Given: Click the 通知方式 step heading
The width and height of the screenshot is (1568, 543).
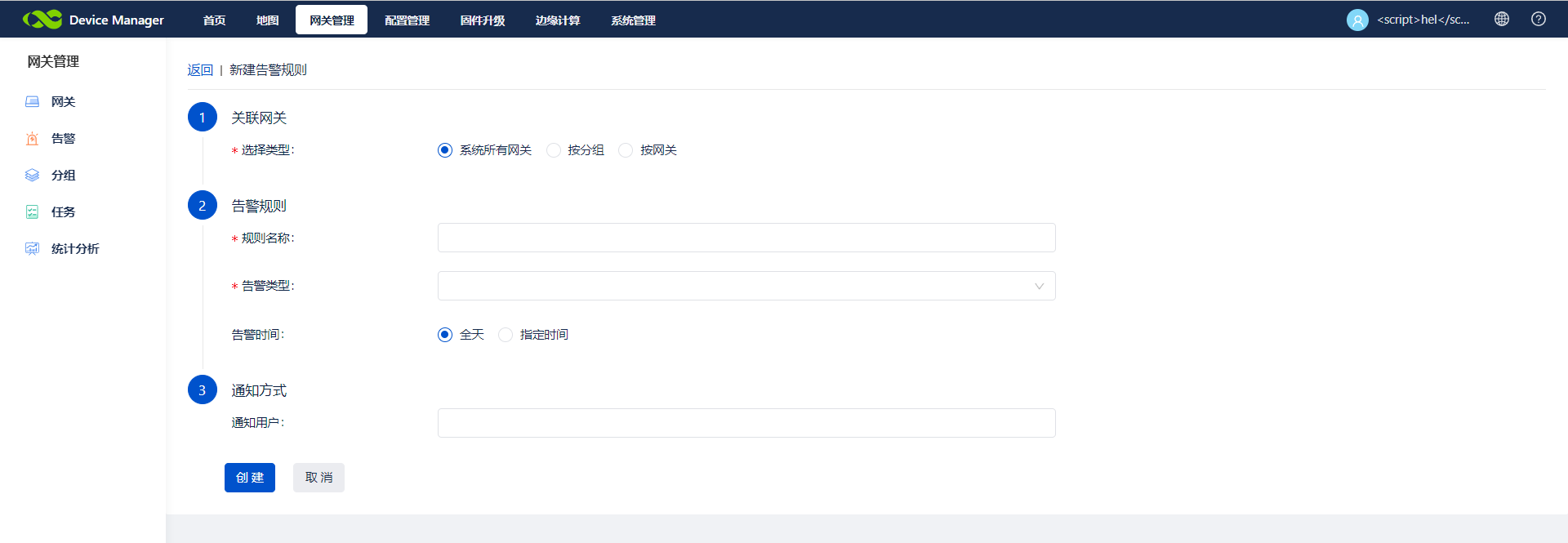Looking at the screenshot, I should (259, 391).
